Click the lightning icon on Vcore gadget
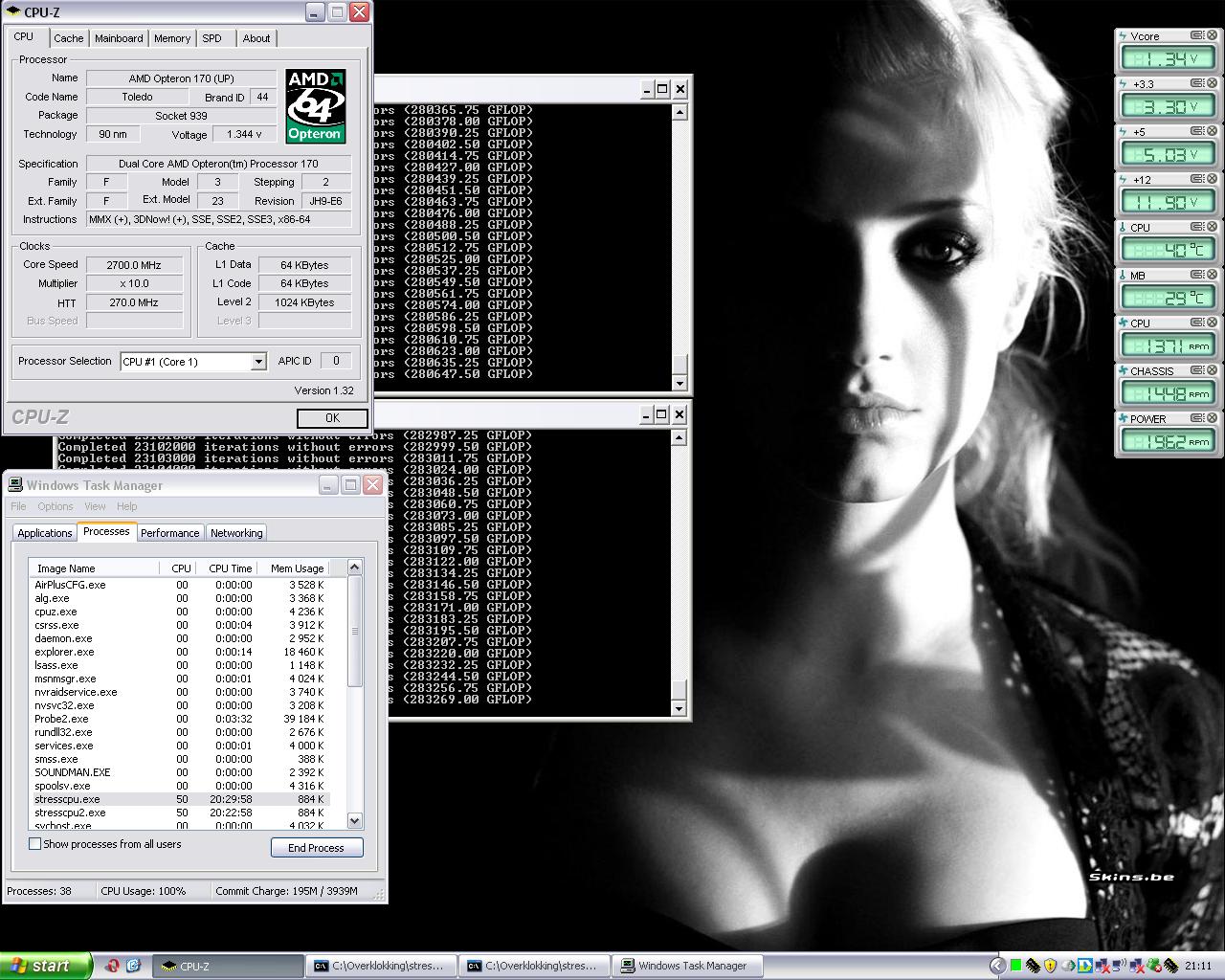 pos(1124,36)
